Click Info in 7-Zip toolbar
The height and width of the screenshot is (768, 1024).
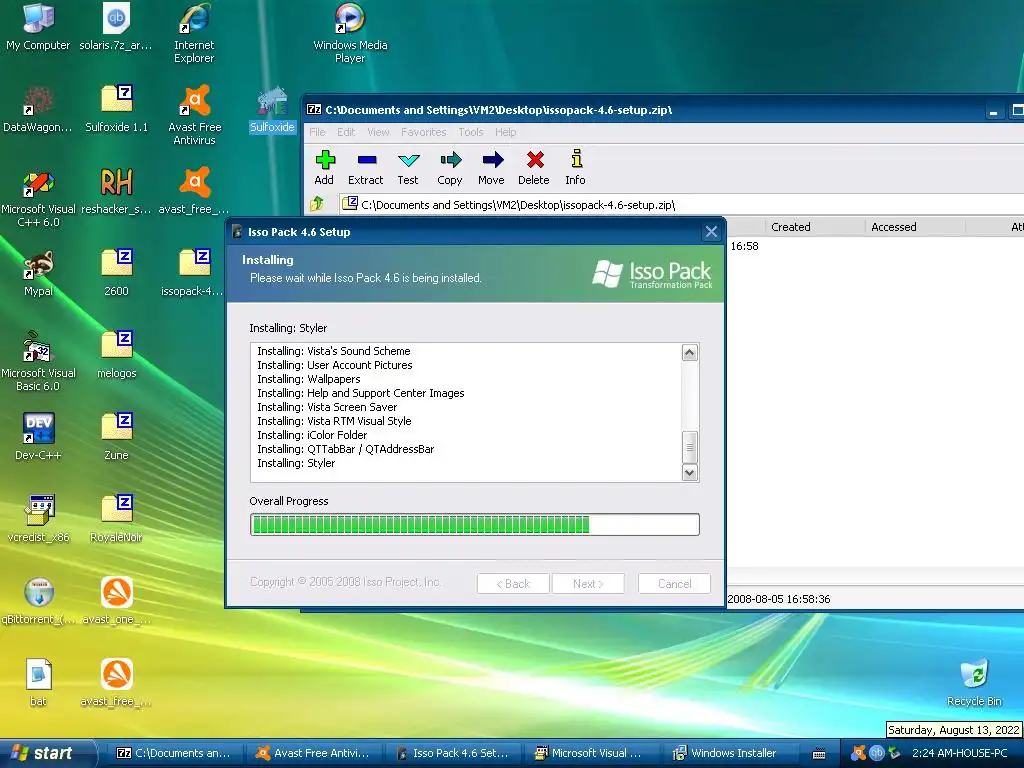[575, 168]
